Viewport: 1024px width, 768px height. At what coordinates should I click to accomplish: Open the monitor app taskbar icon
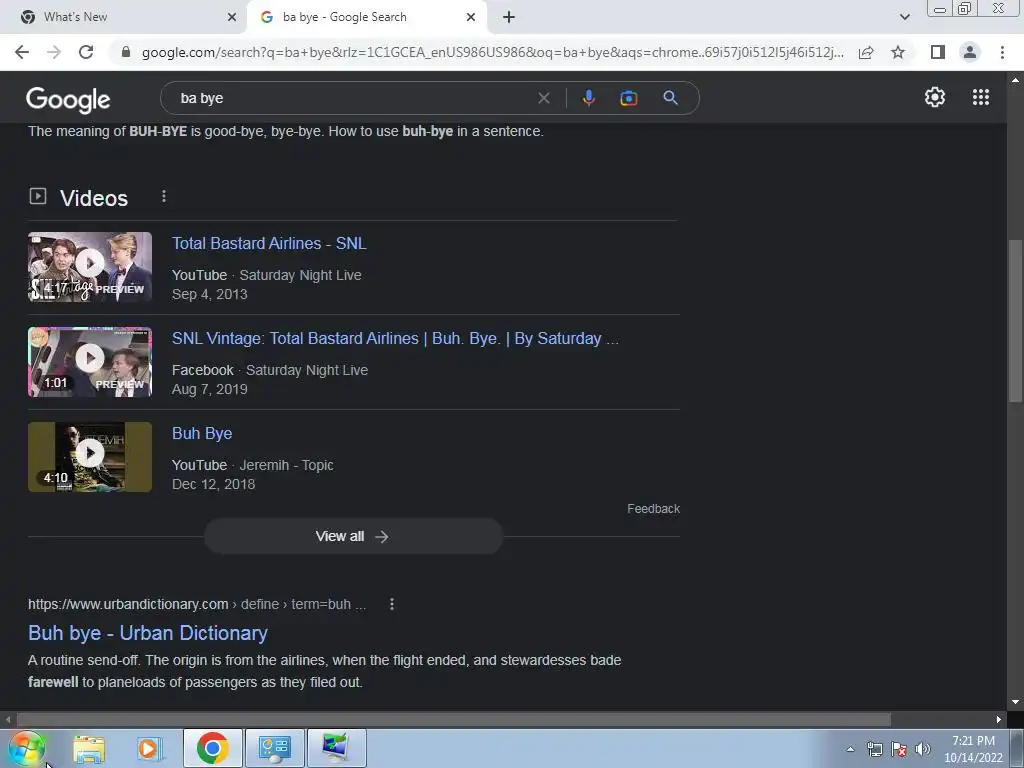point(336,748)
